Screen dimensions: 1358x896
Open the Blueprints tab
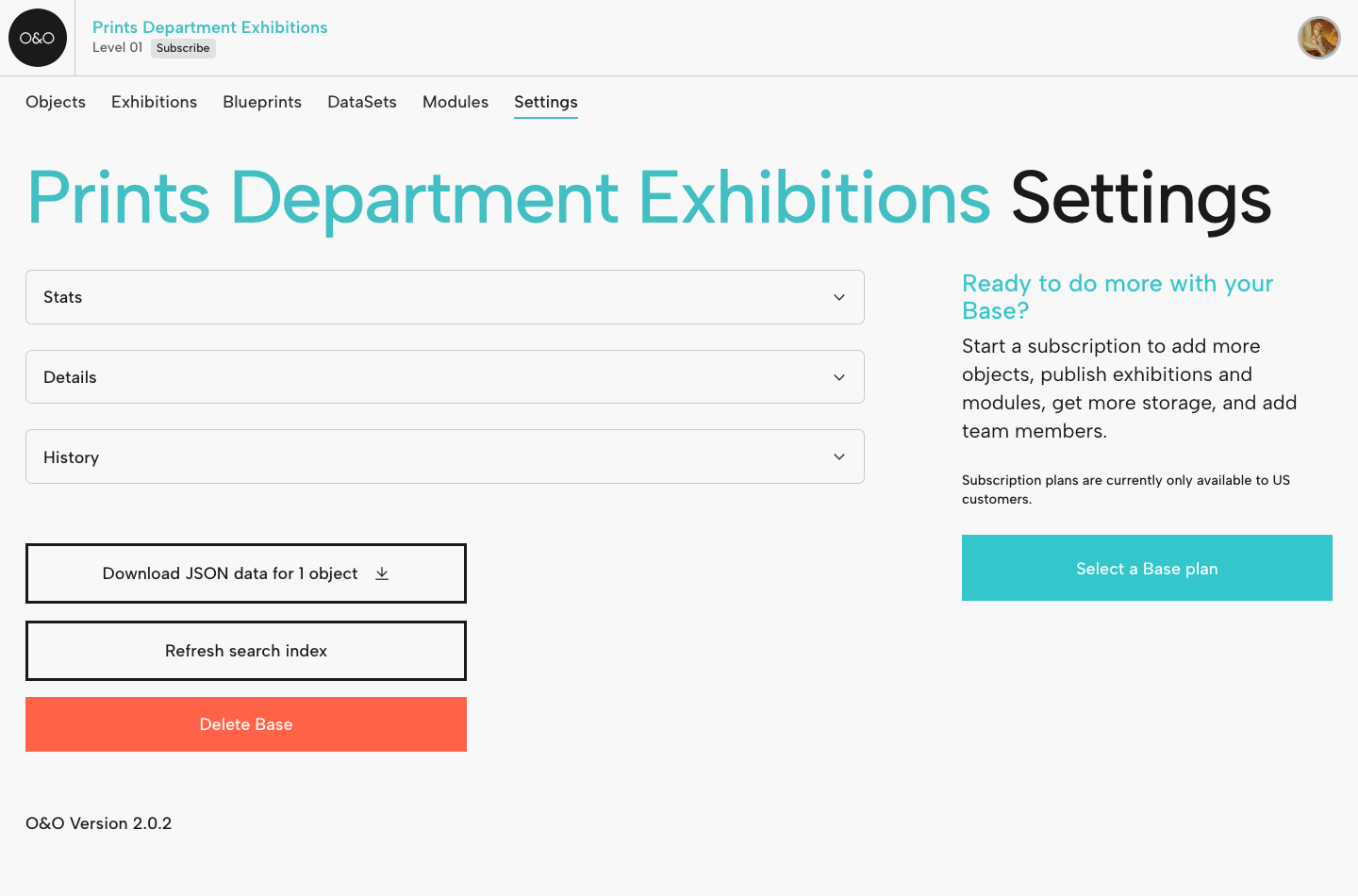(x=262, y=102)
